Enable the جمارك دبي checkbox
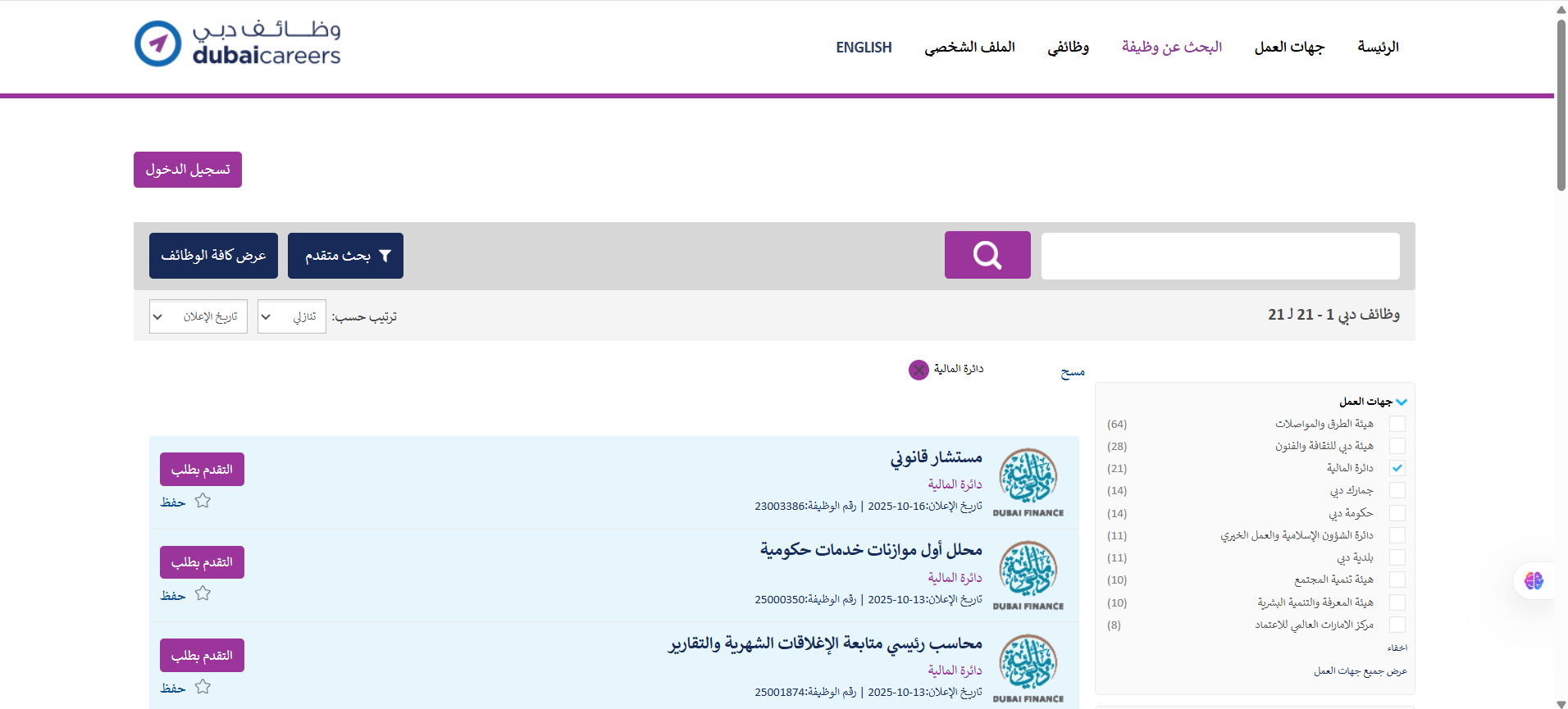 click(x=1397, y=490)
